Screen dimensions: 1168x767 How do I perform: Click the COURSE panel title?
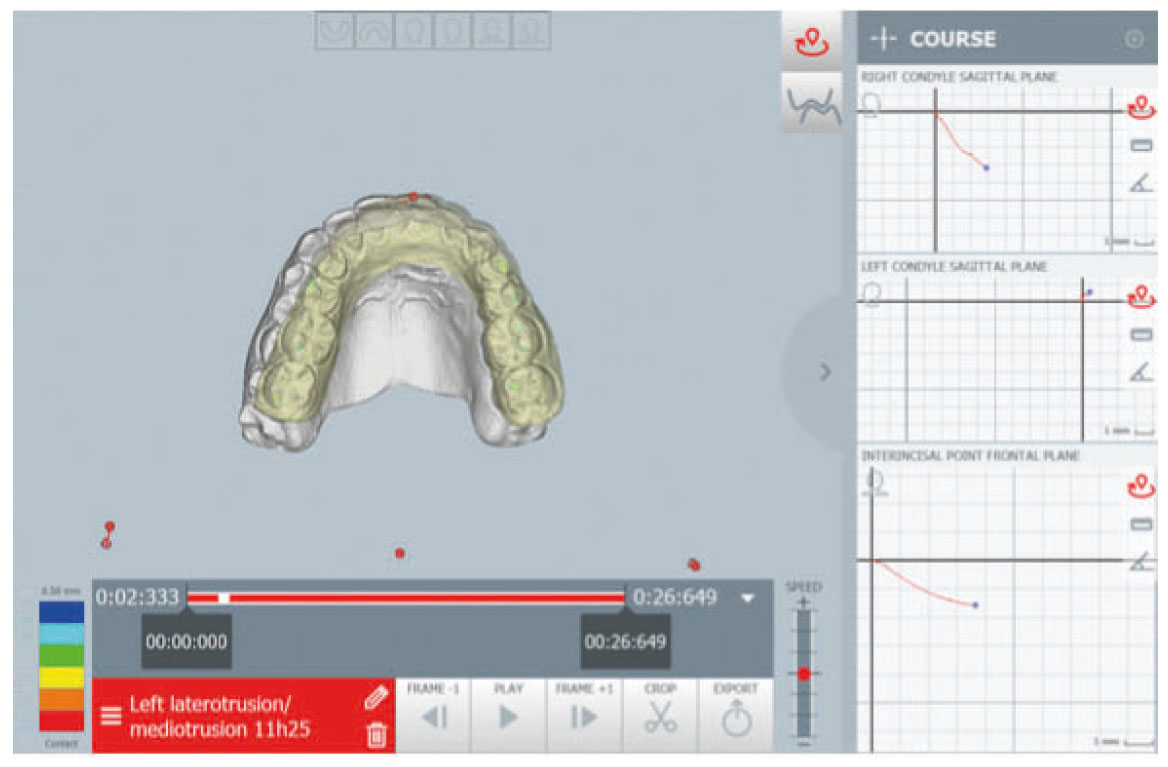tap(953, 39)
